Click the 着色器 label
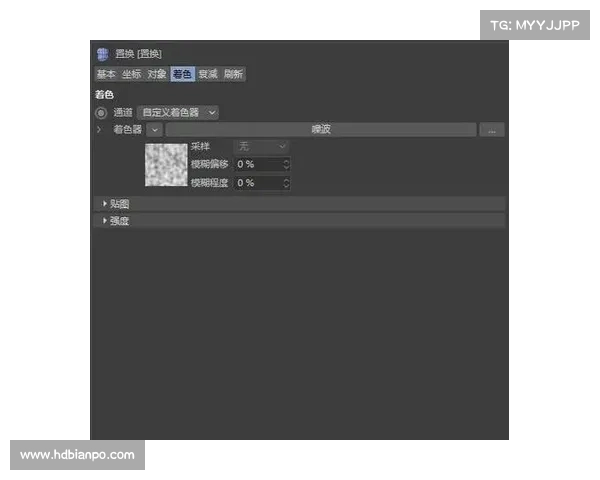Image resolution: width=600 pixels, height=480 pixels. pyautogui.click(x=127, y=129)
